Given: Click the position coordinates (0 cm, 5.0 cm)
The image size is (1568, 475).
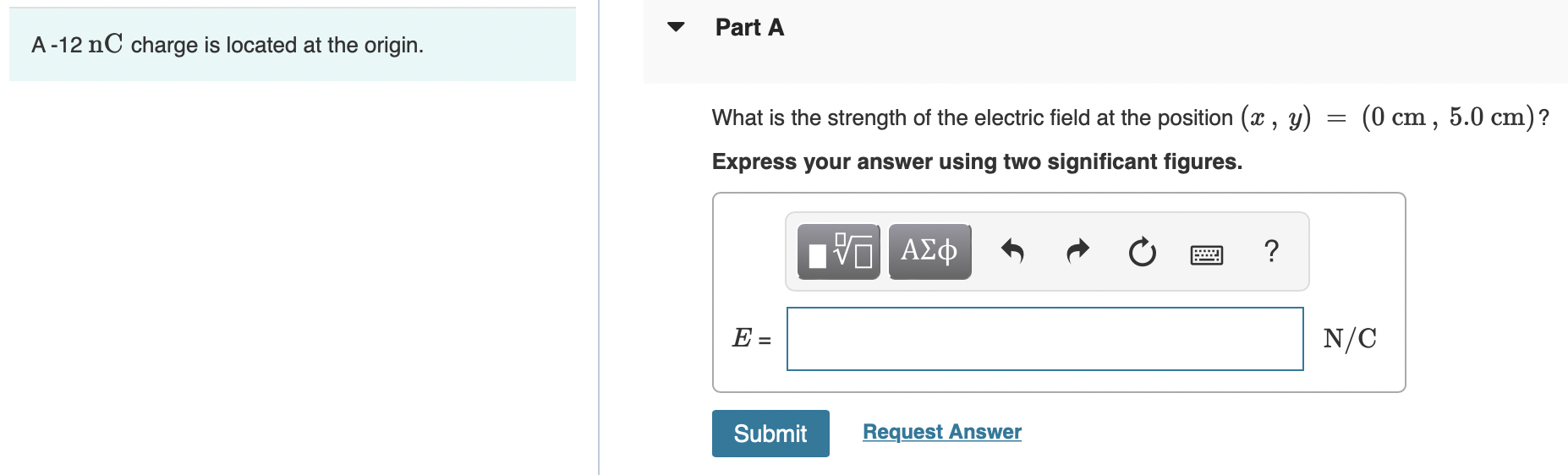Looking at the screenshot, I should (x=1448, y=117).
